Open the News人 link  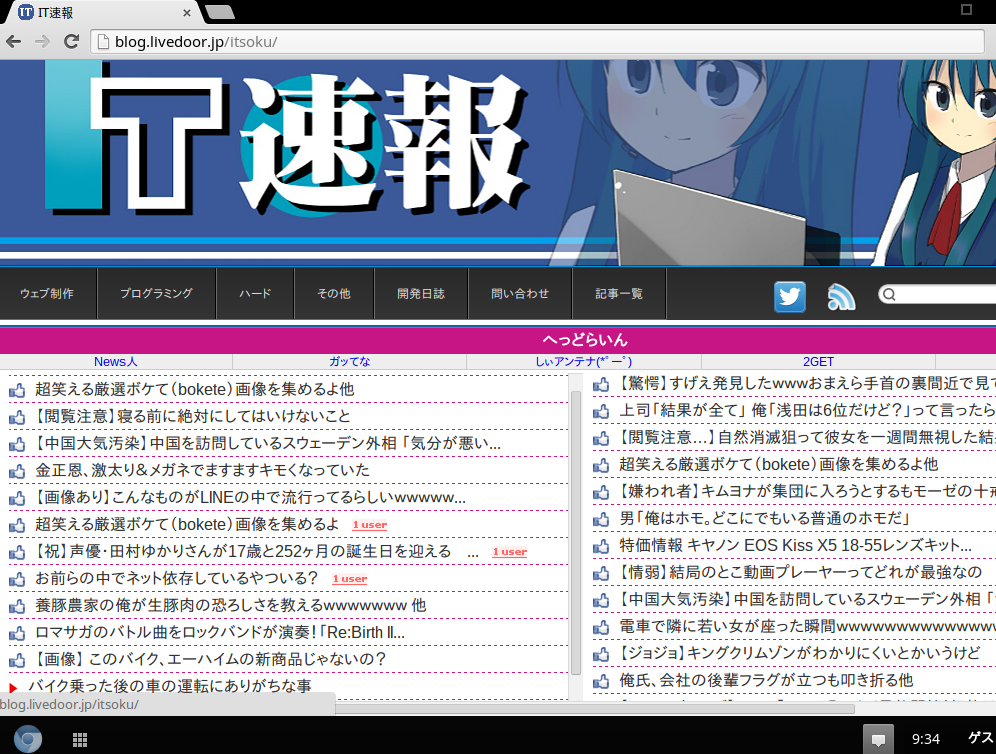(116, 361)
